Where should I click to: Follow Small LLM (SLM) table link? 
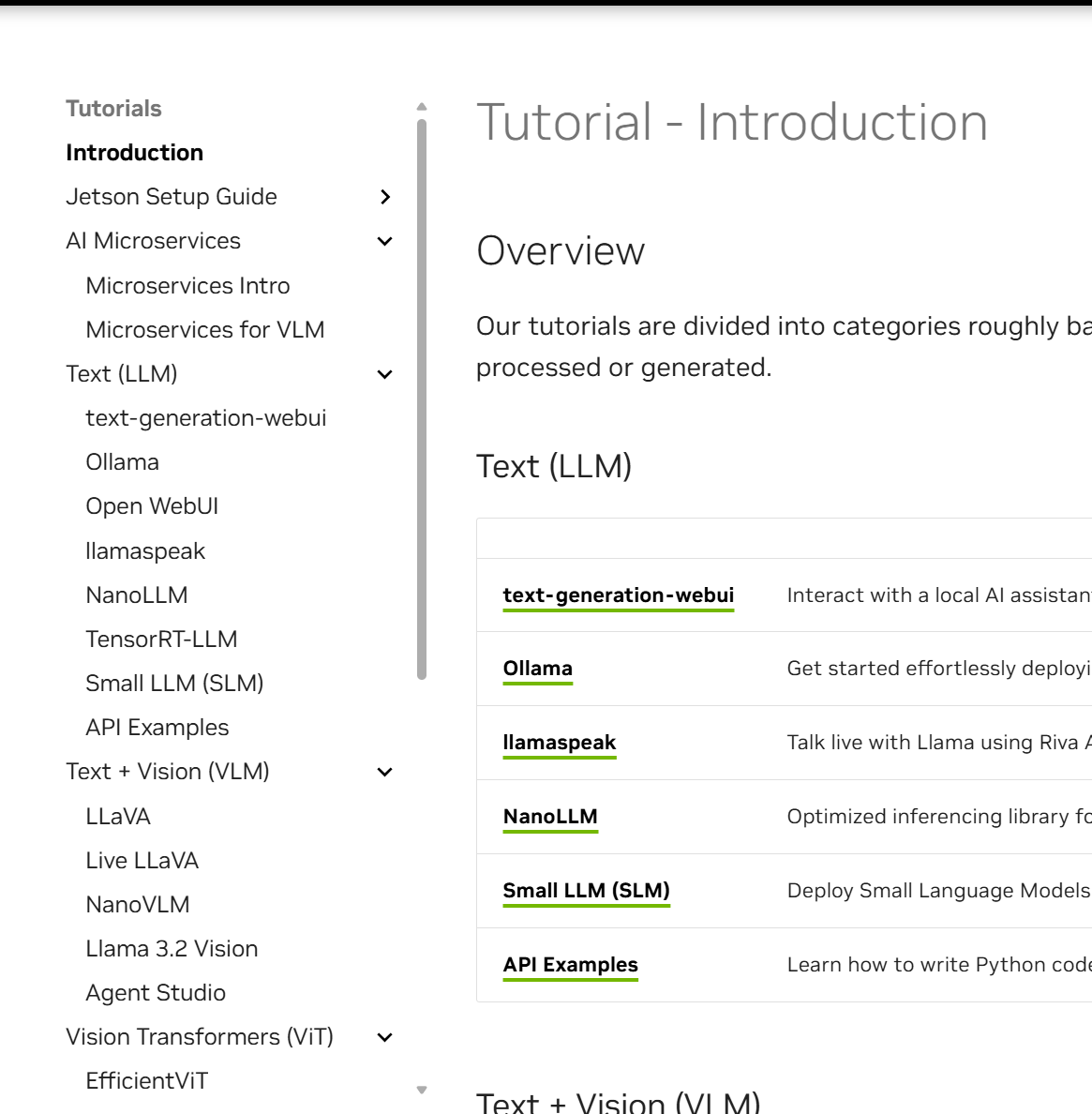(587, 891)
